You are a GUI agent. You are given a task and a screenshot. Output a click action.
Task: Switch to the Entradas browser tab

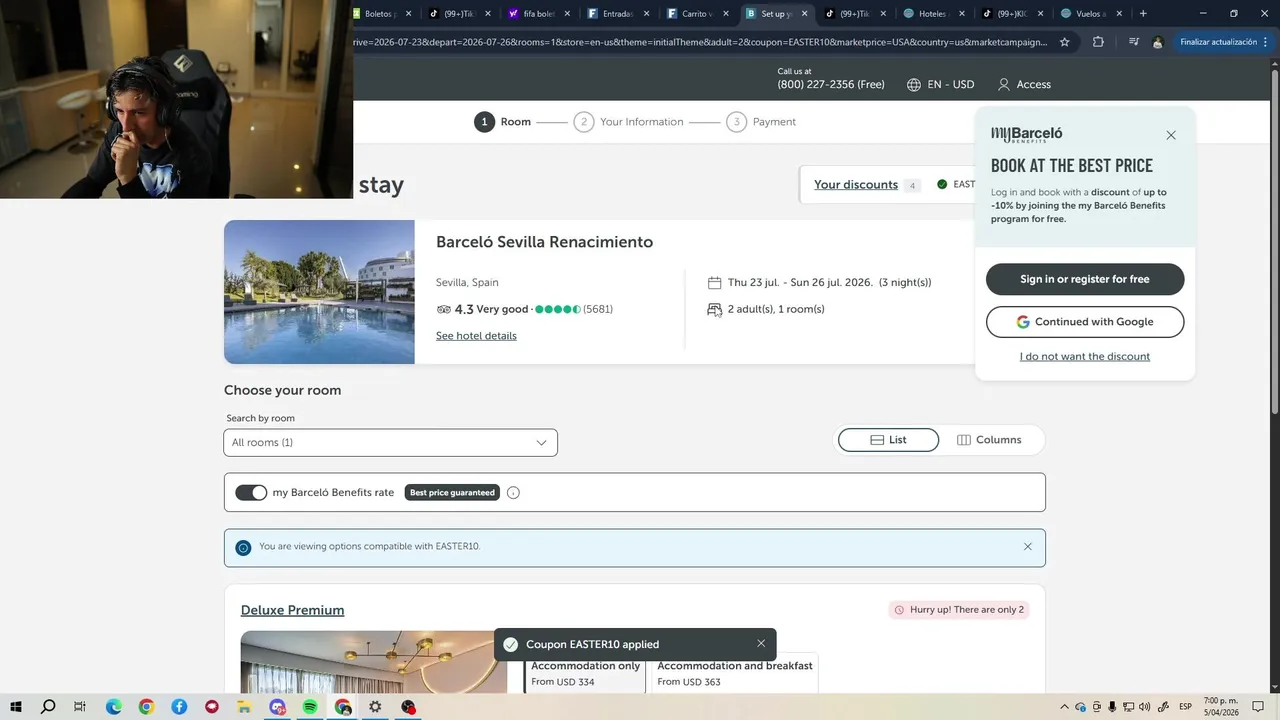pos(618,14)
